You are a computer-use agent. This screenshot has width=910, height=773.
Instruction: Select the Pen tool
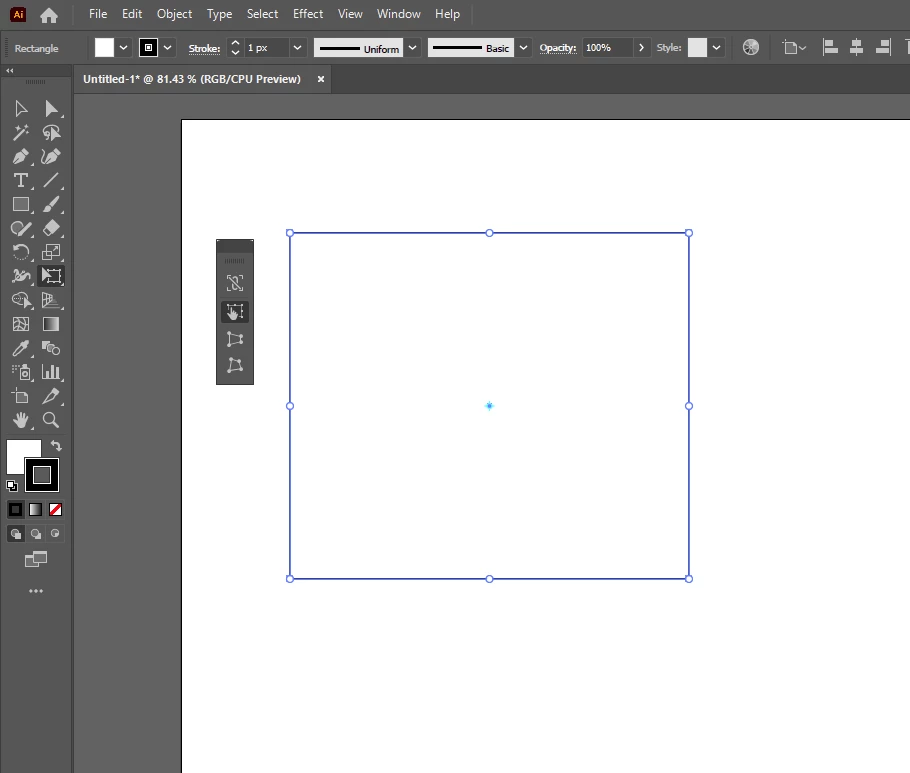[21, 157]
